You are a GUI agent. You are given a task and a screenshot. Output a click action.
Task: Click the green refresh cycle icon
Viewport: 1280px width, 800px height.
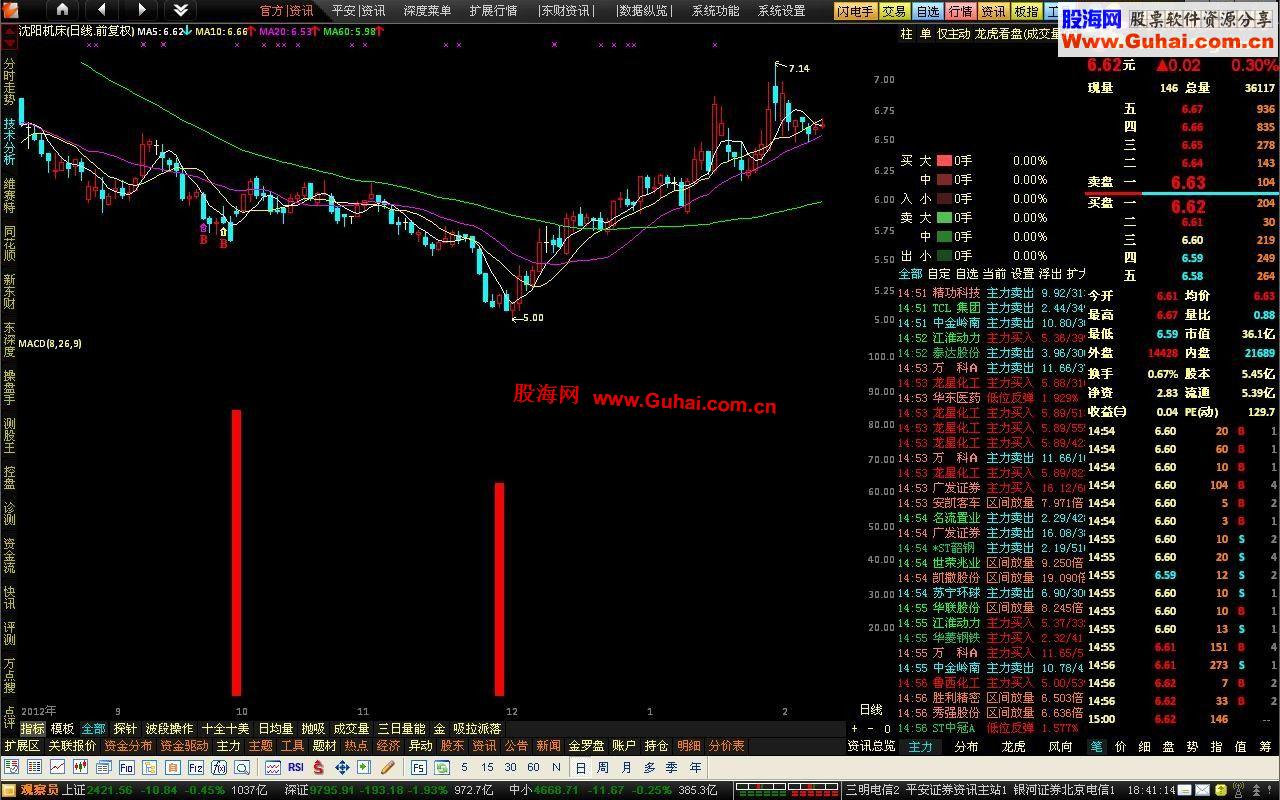[x=441, y=767]
